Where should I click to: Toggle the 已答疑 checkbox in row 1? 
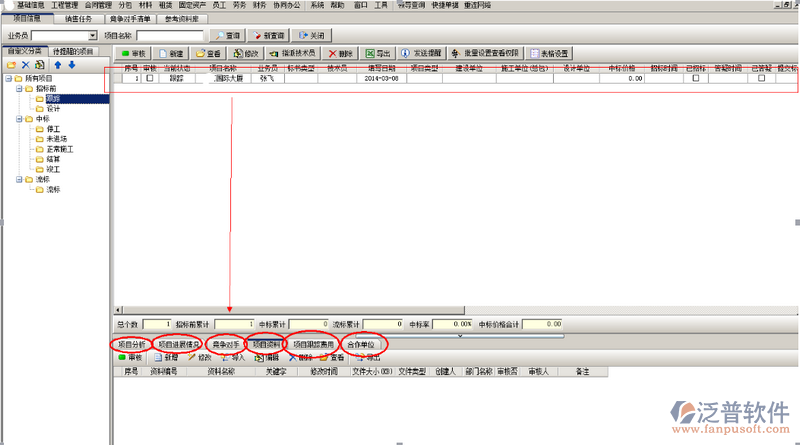coord(761,78)
